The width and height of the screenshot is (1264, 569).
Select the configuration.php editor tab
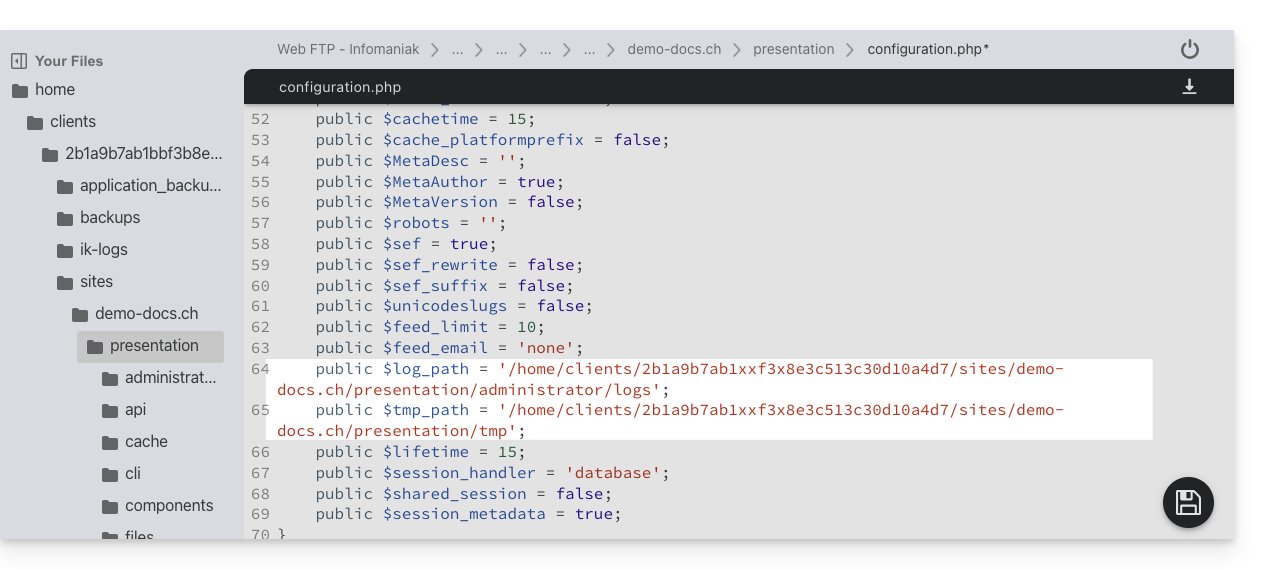coord(340,87)
